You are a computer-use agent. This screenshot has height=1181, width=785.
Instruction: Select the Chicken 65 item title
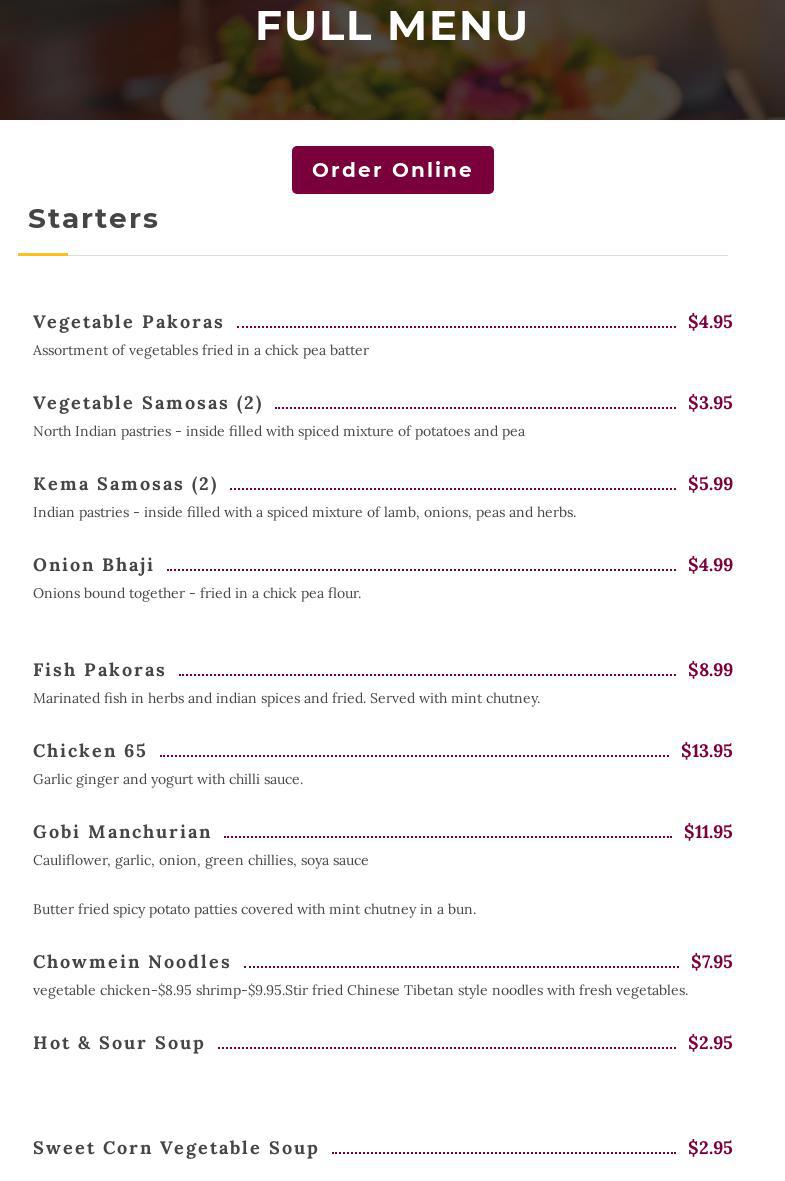coord(90,751)
